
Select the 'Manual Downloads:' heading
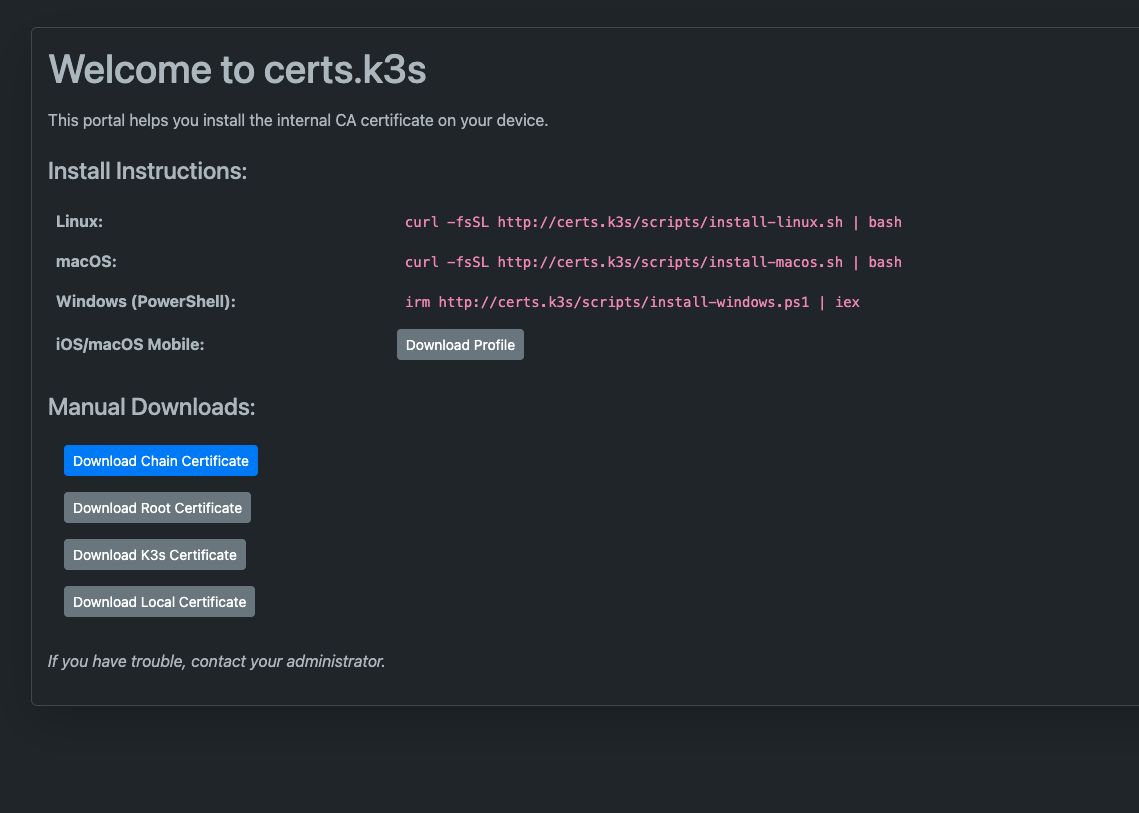[152, 407]
